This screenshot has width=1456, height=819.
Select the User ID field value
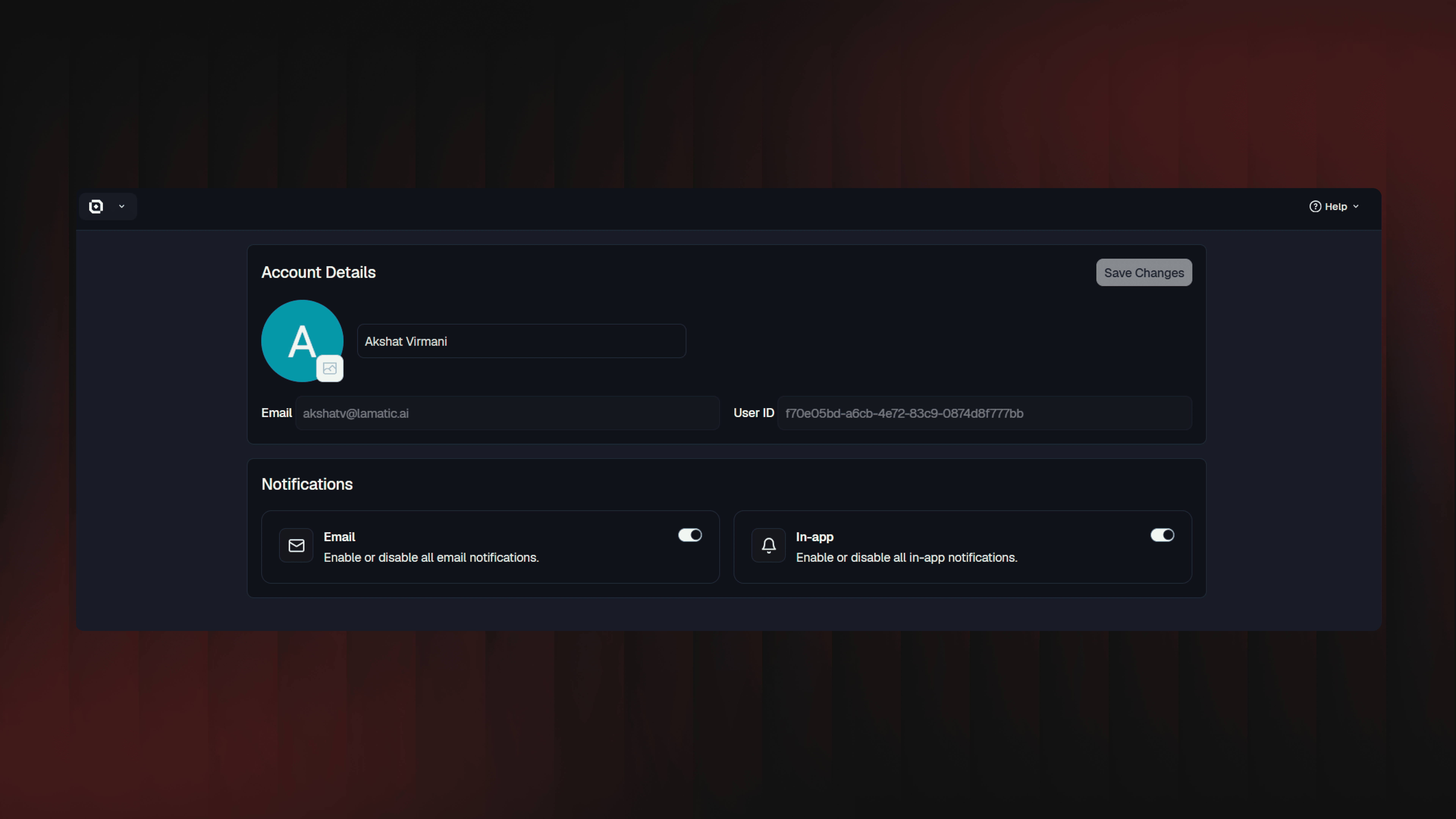pyautogui.click(x=985, y=413)
